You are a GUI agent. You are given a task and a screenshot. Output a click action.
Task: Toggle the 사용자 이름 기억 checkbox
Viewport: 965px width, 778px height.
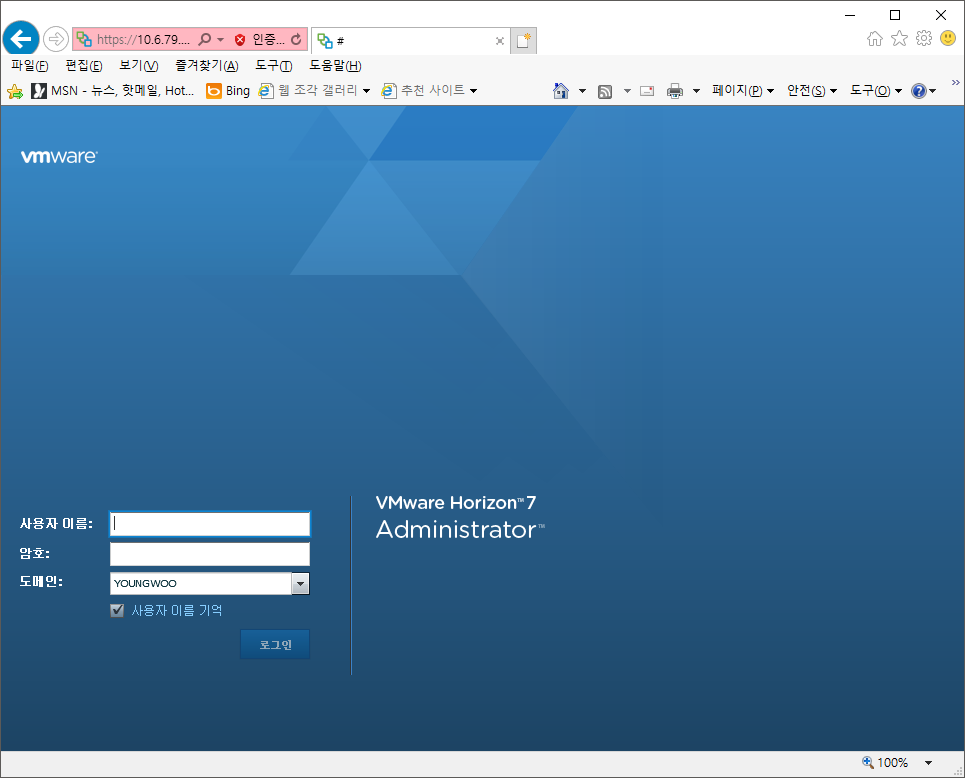click(x=117, y=611)
